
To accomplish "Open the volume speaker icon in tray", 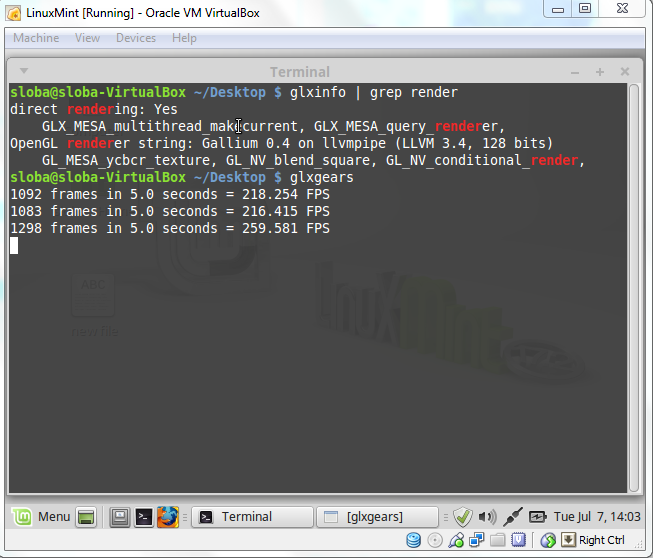I will [487, 517].
